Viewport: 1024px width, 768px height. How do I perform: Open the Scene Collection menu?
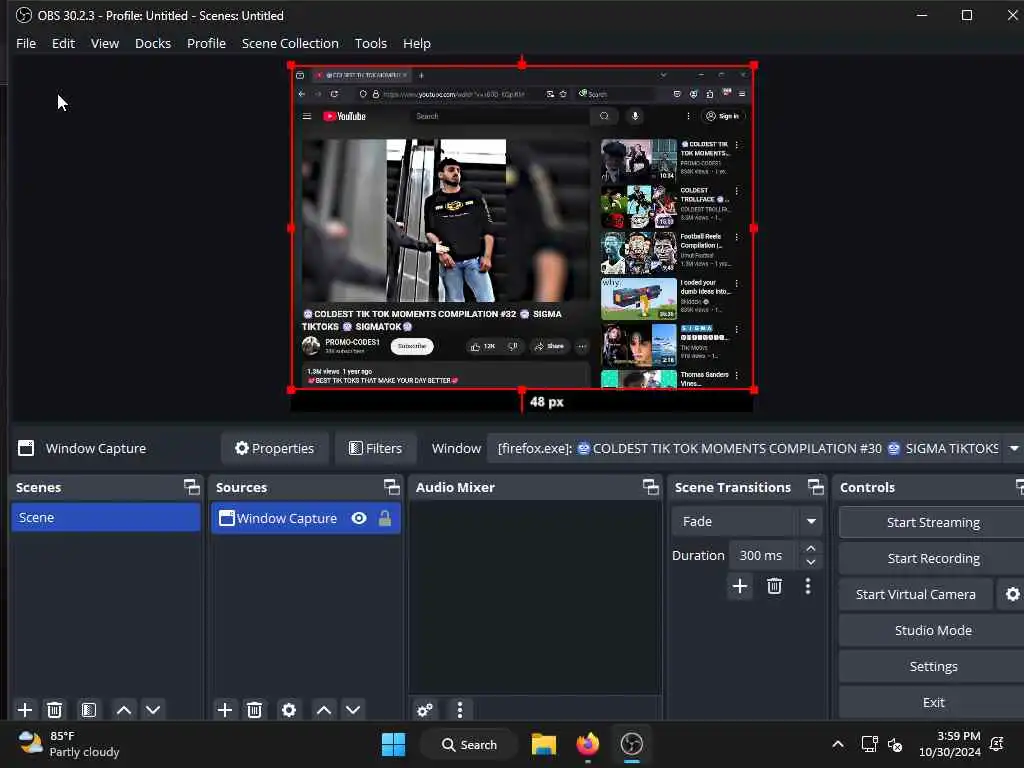[x=290, y=43]
